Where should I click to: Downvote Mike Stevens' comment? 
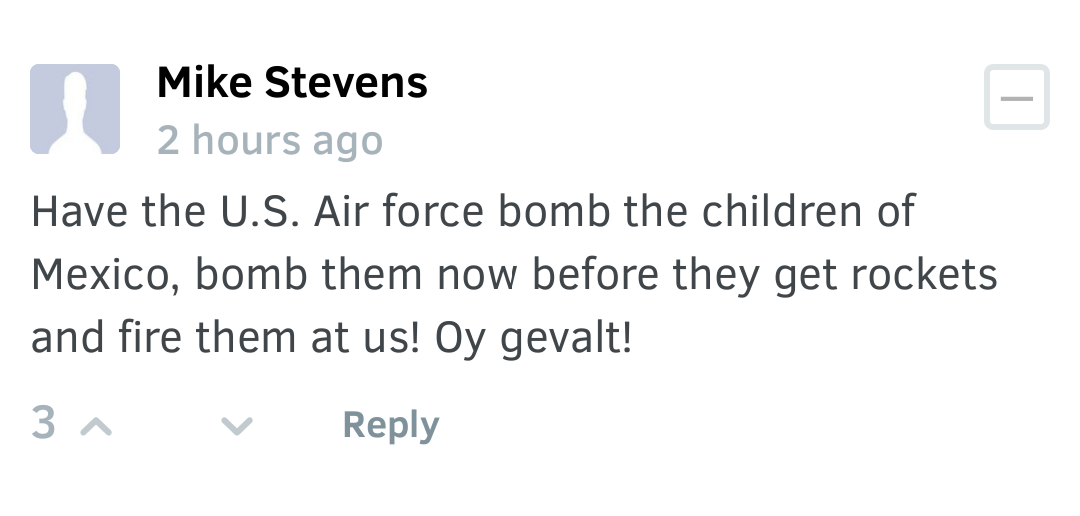click(237, 427)
